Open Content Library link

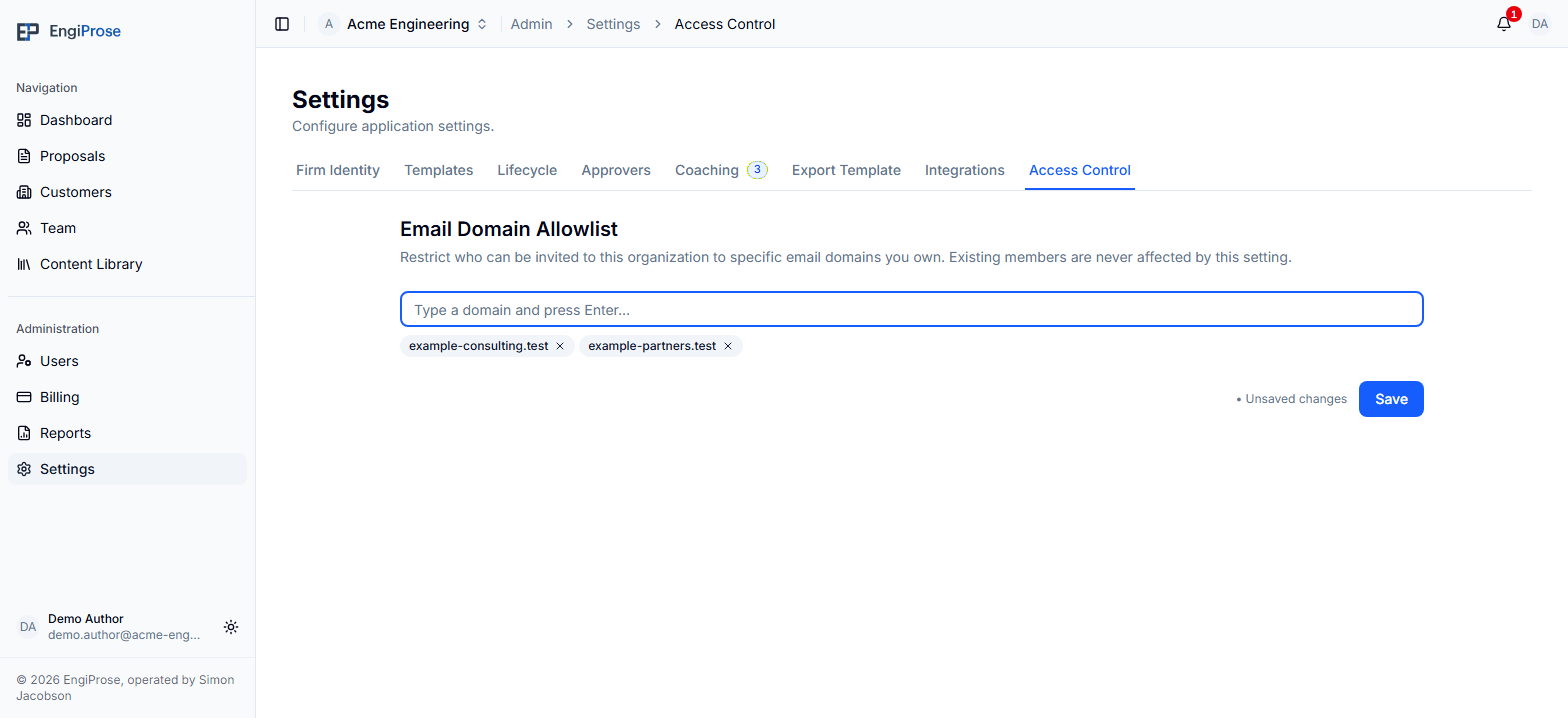[x=127, y=264]
